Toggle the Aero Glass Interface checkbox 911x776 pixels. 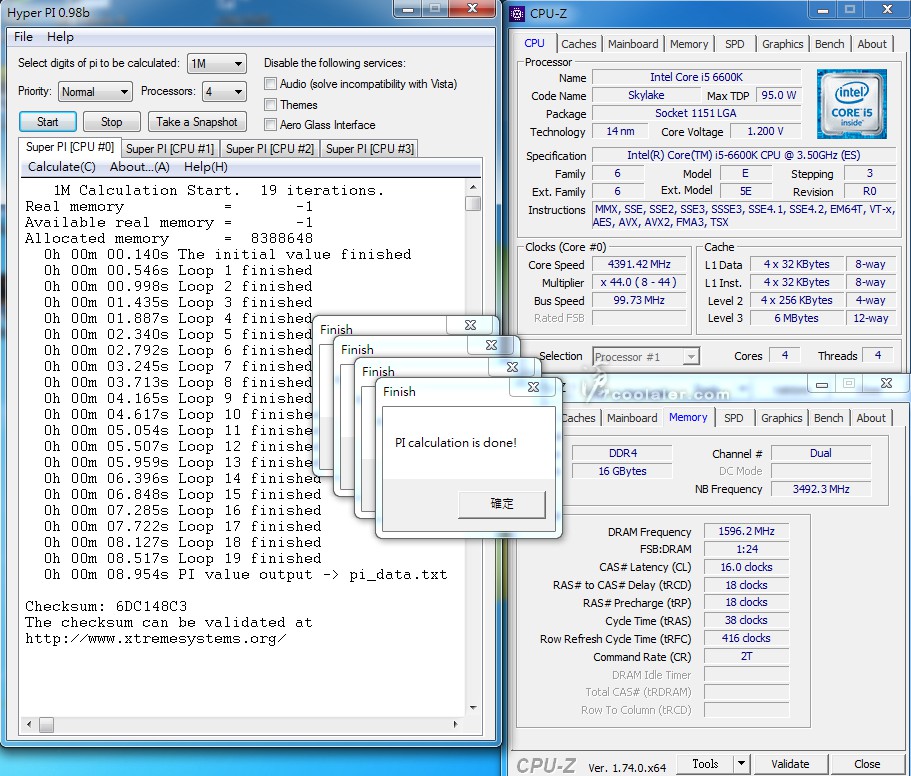(x=270, y=124)
